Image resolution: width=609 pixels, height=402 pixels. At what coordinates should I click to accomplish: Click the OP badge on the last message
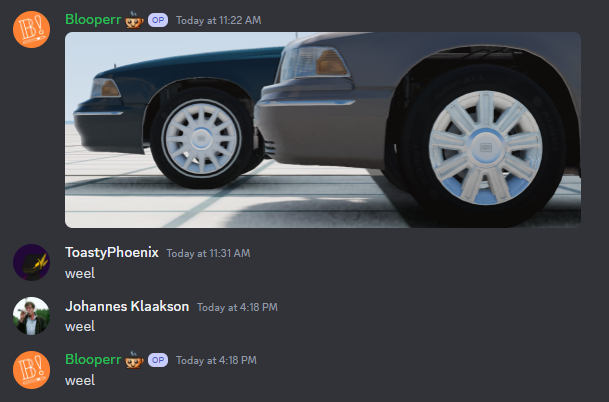tap(158, 360)
